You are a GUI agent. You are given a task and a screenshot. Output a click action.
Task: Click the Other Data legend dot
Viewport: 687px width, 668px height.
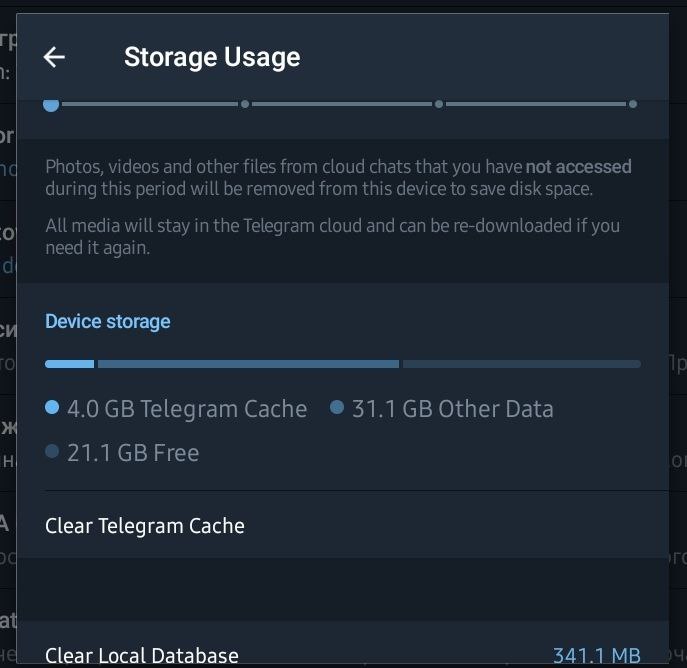pos(337,407)
